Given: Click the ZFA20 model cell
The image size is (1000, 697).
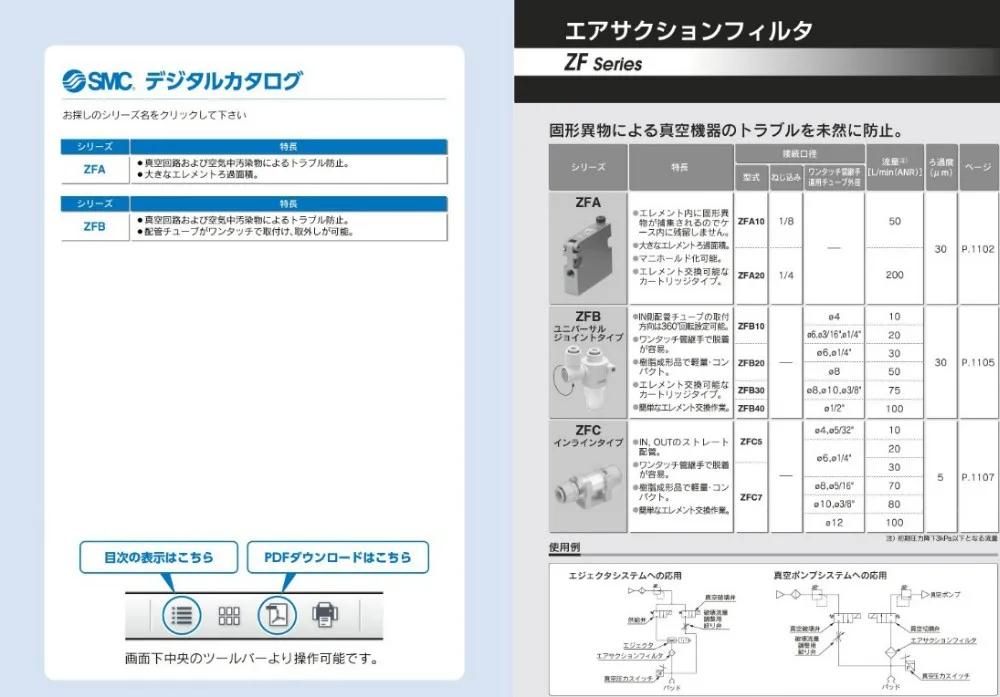Looking at the screenshot, I should 751,275.
